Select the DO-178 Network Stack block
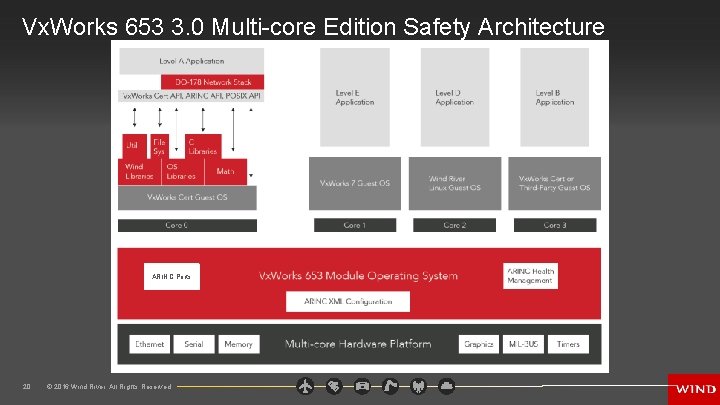This screenshot has width=720, height=405. 213,82
